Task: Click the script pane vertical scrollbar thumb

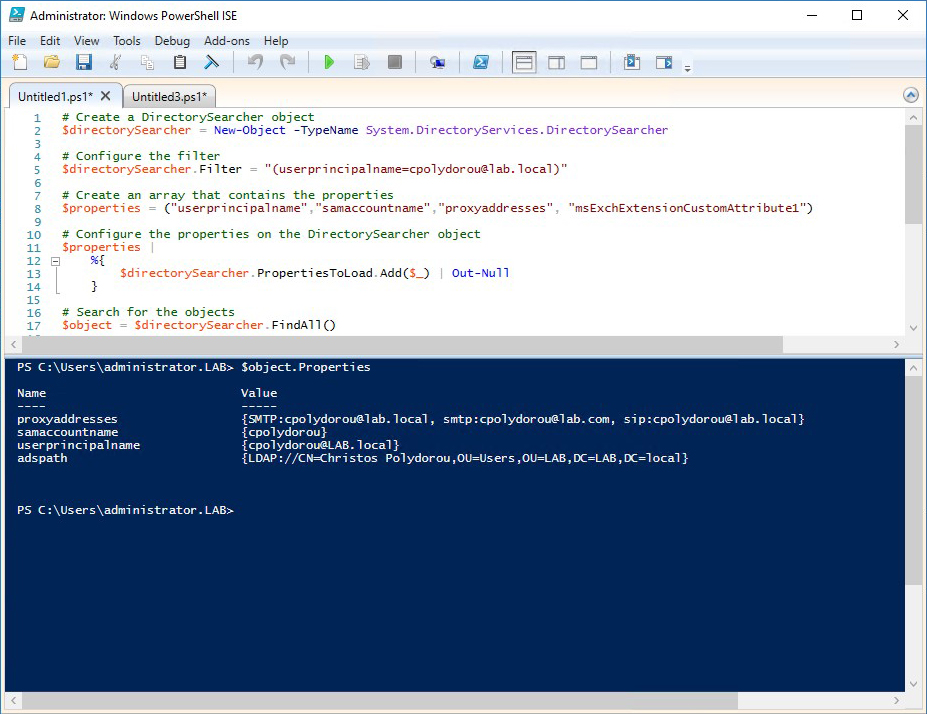Action: pos(913,174)
